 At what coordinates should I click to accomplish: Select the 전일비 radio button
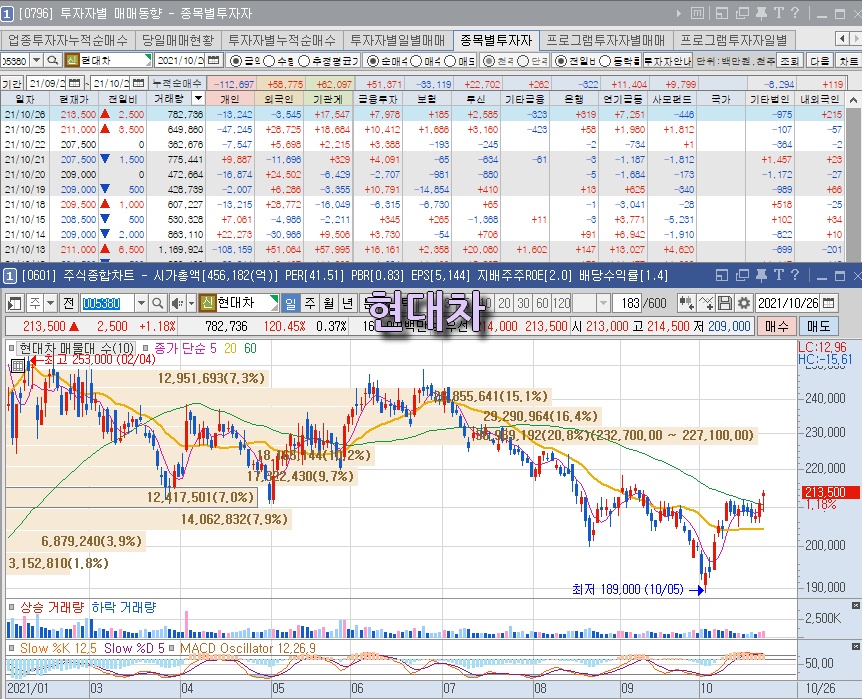coord(561,61)
